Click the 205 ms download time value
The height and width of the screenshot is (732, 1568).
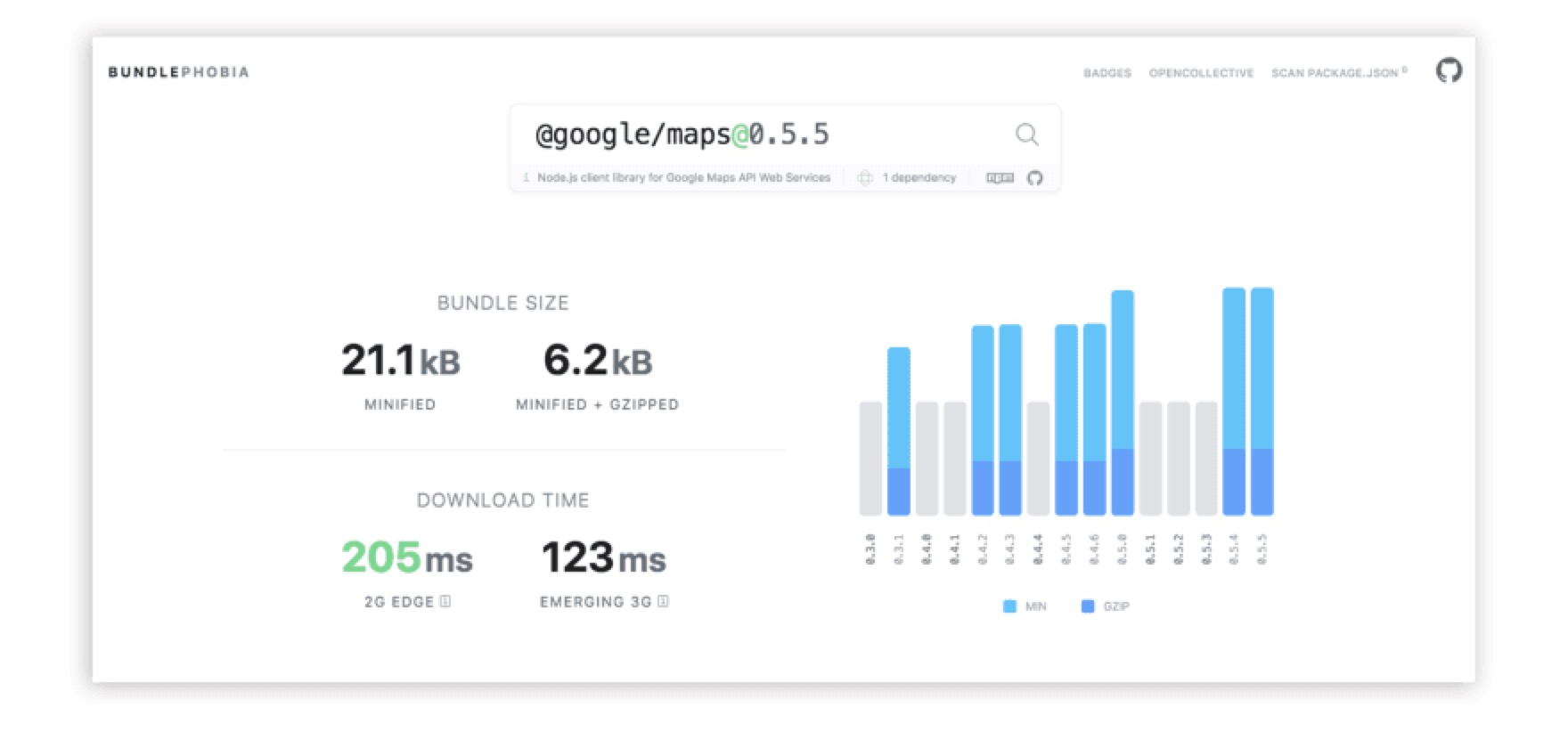(x=407, y=558)
